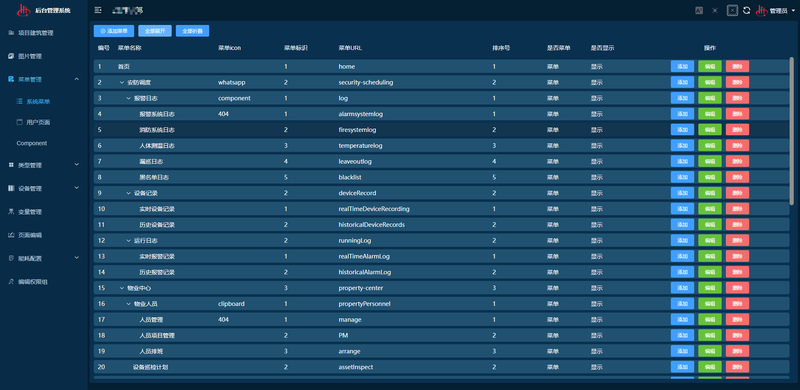Click the boxed X icon in the header

pos(732,10)
